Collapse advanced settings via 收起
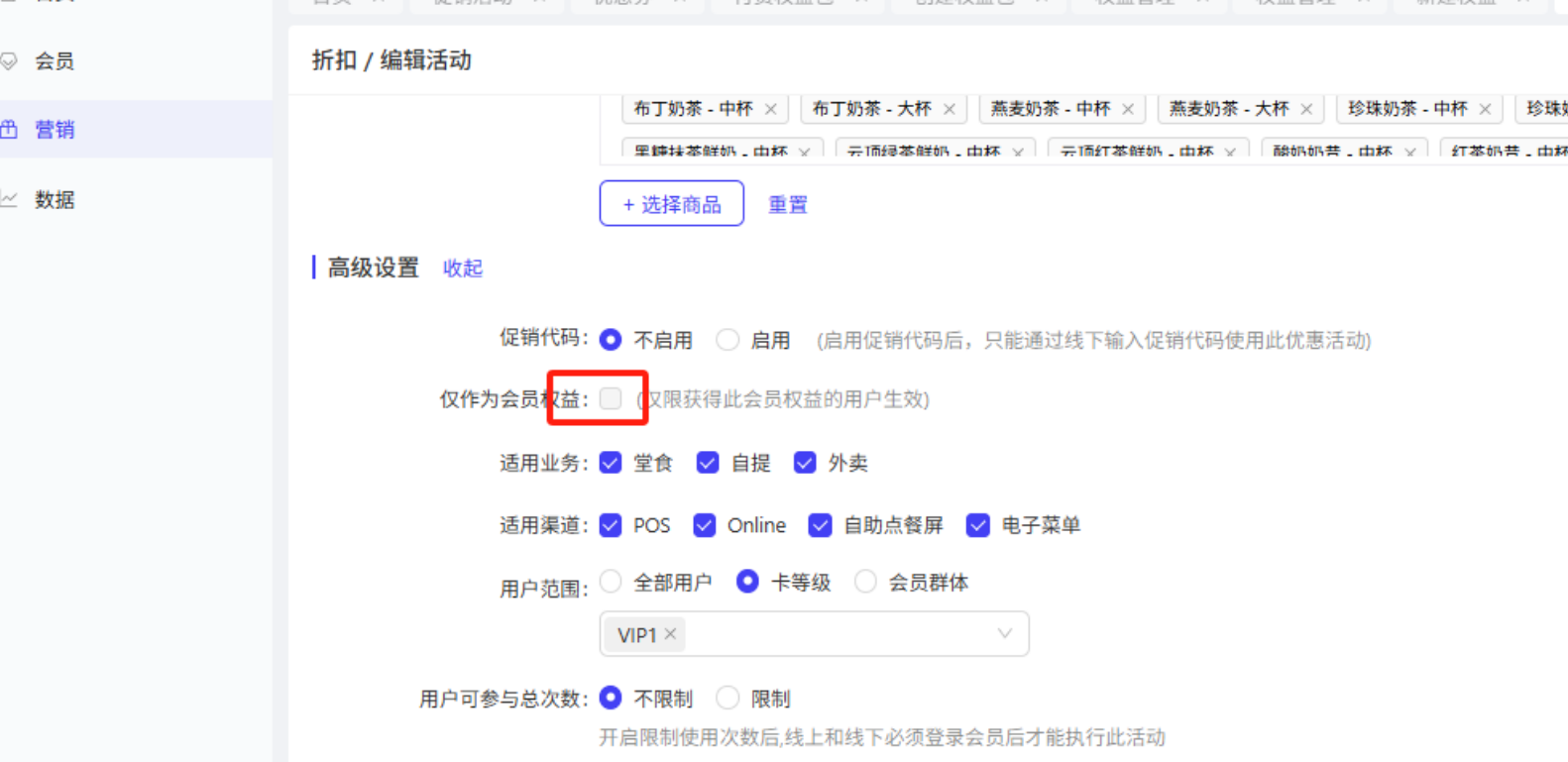Viewport: 1568px width, 762px height. point(462,269)
